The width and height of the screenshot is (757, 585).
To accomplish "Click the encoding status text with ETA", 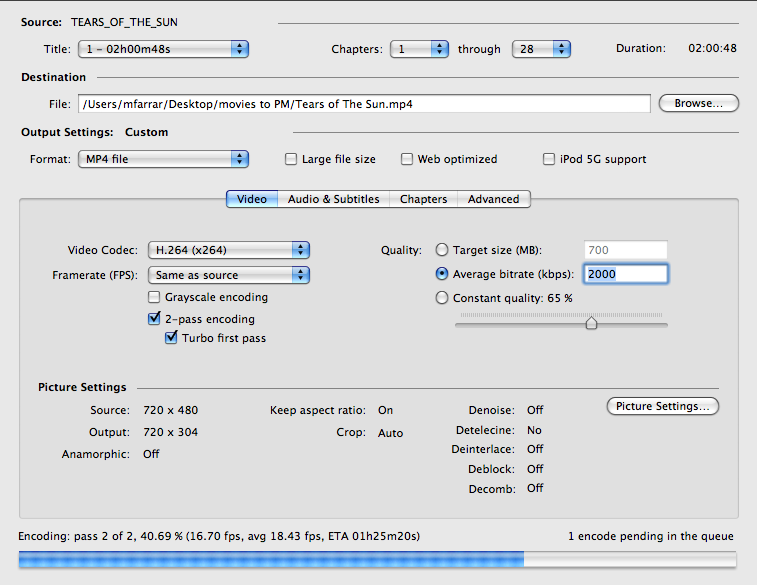I will coord(219,536).
